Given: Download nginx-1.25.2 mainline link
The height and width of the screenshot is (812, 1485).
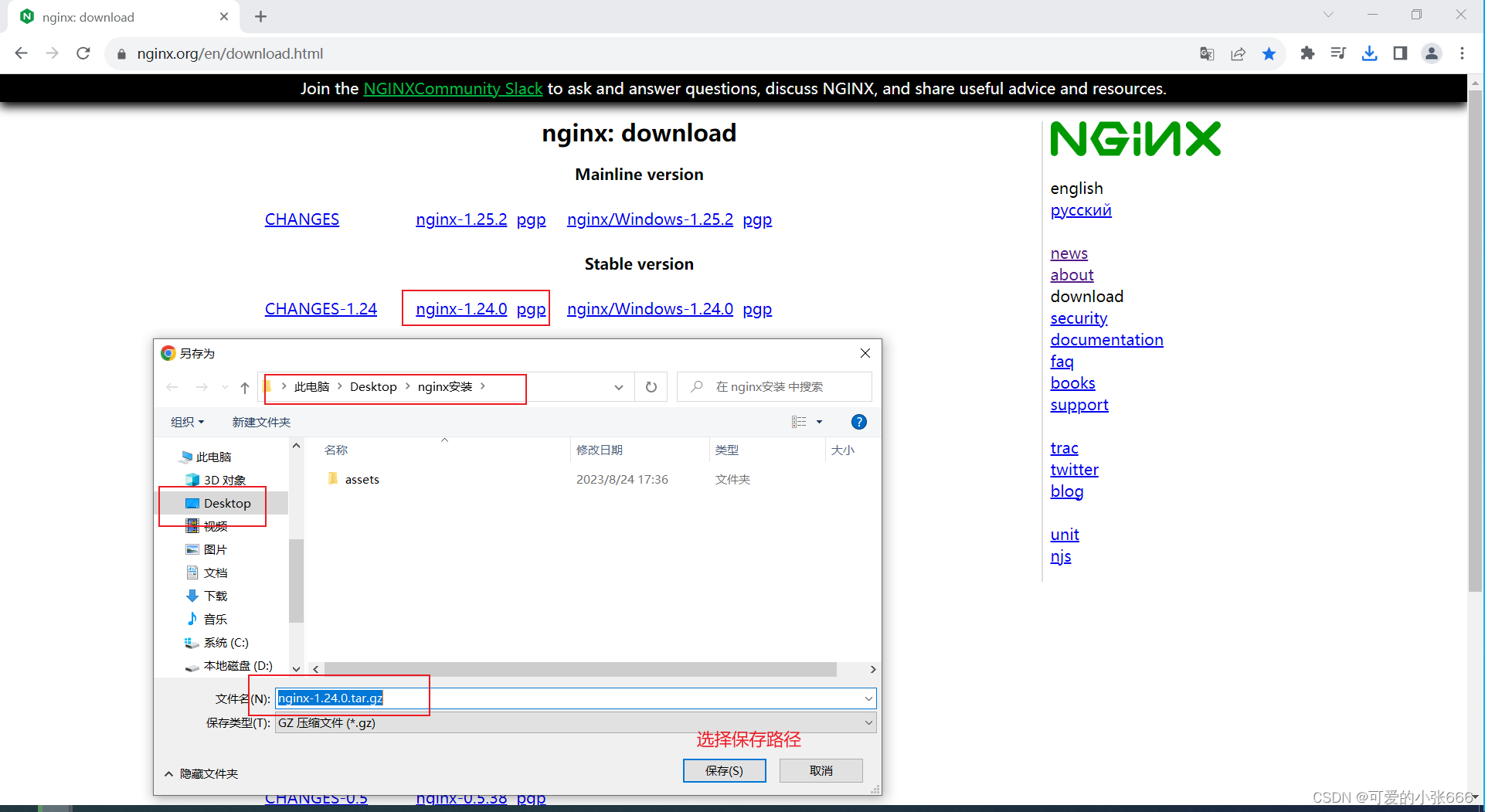Looking at the screenshot, I should (461, 219).
